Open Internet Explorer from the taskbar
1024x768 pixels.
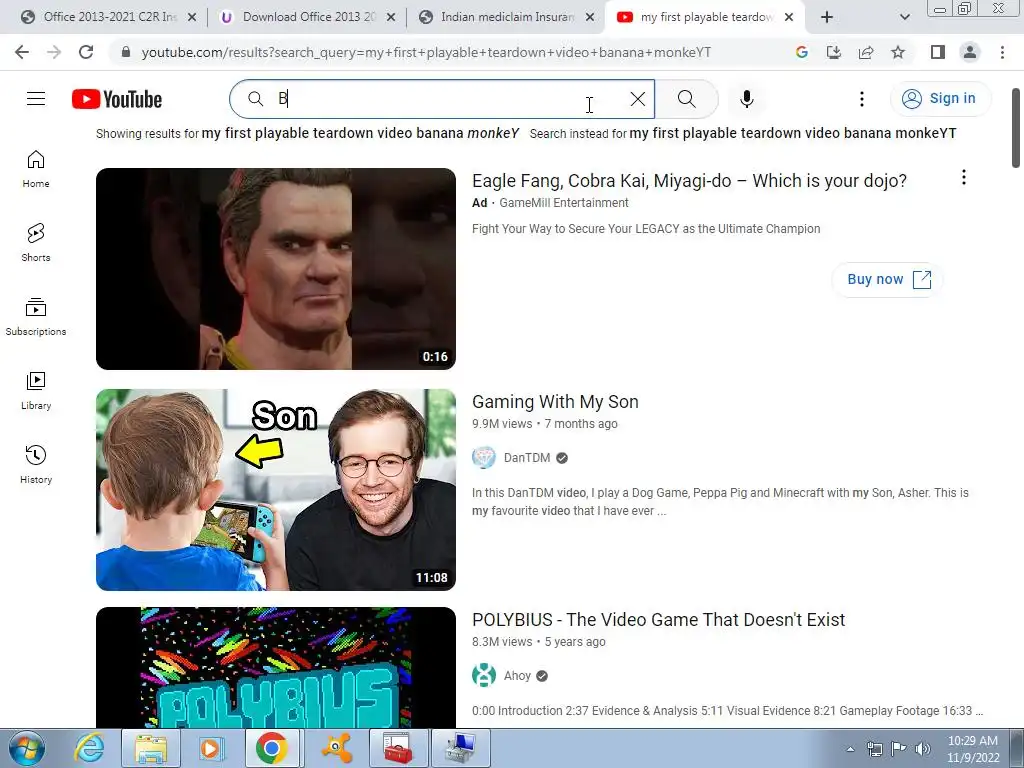[89, 748]
